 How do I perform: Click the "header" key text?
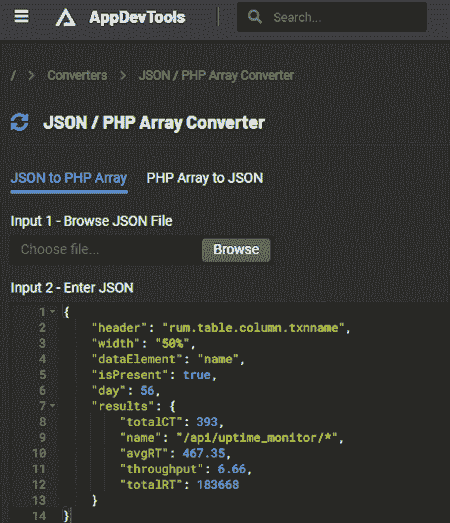click(119, 328)
